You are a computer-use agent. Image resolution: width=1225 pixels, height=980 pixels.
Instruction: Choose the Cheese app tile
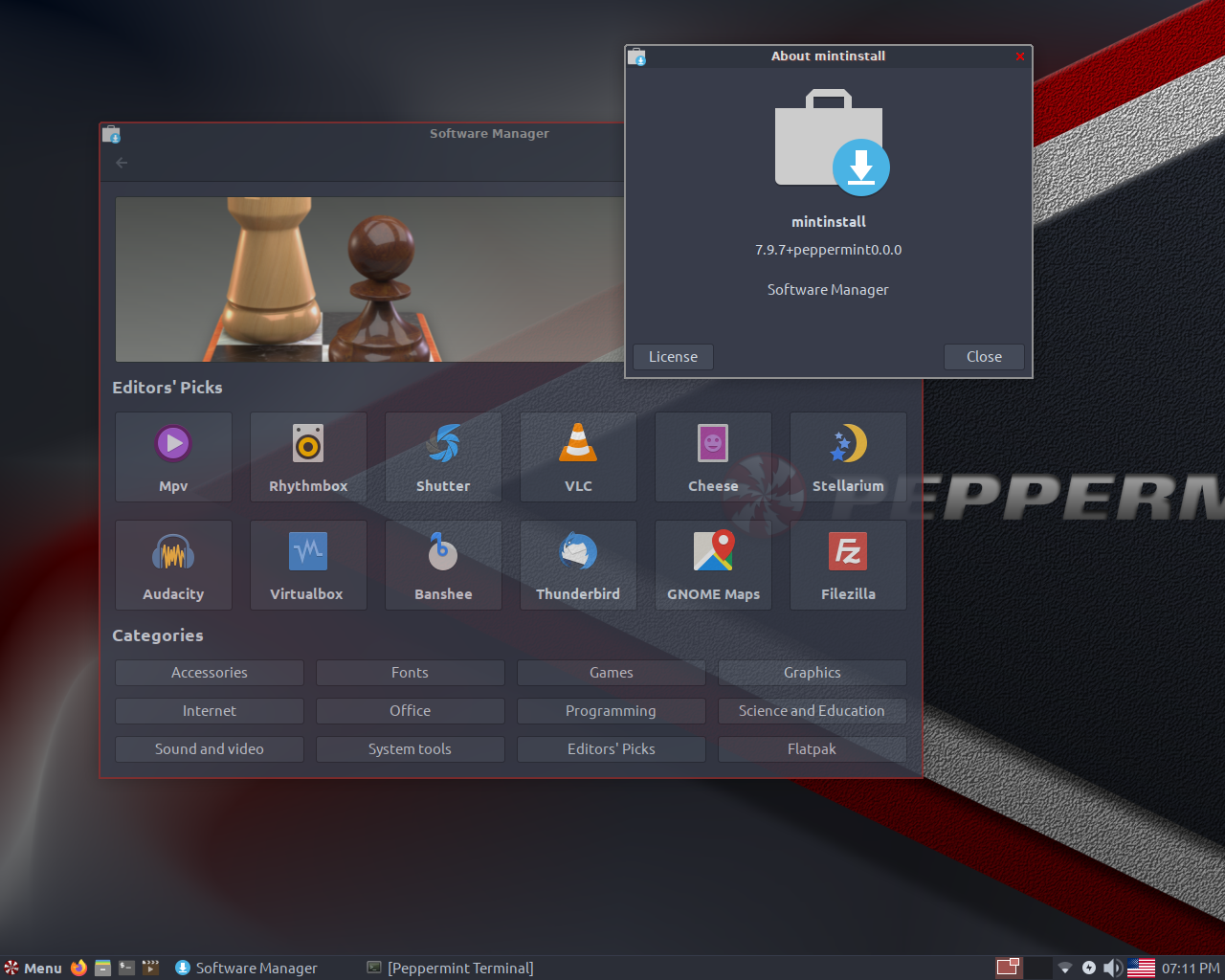click(713, 457)
